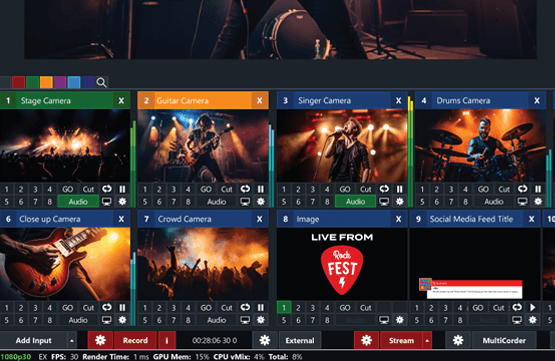Disable Audio on Singer Camera
The image size is (555, 361).
(355, 202)
